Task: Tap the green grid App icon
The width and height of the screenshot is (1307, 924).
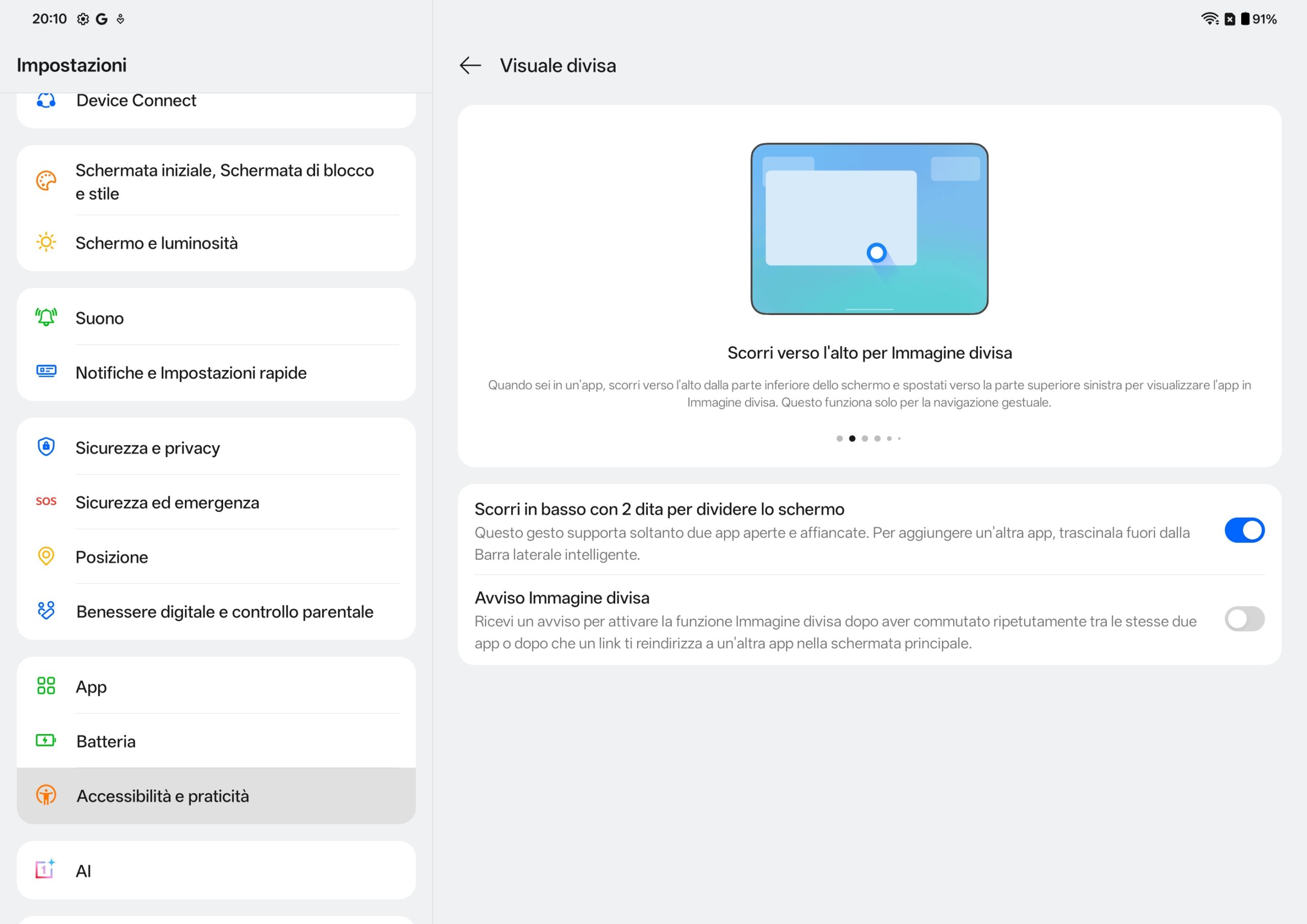Action: click(x=46, y=686)
